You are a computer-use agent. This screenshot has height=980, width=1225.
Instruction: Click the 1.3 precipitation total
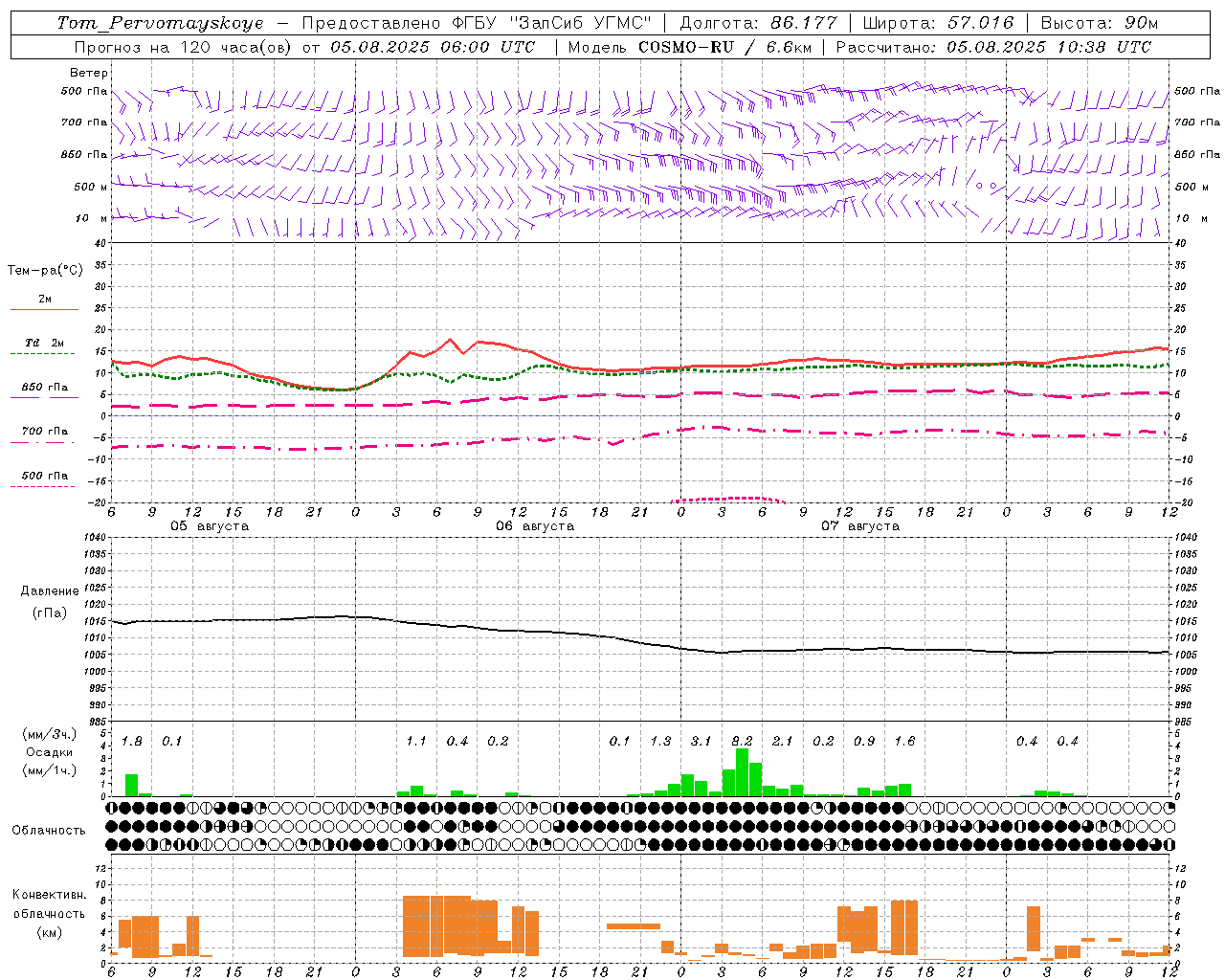pos(660,741)
